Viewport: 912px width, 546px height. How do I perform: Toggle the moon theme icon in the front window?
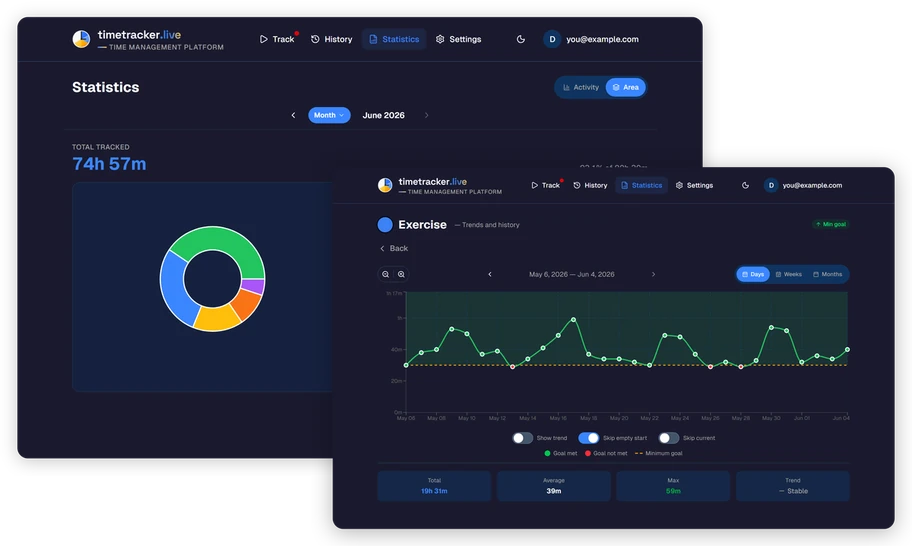(745, 185)
